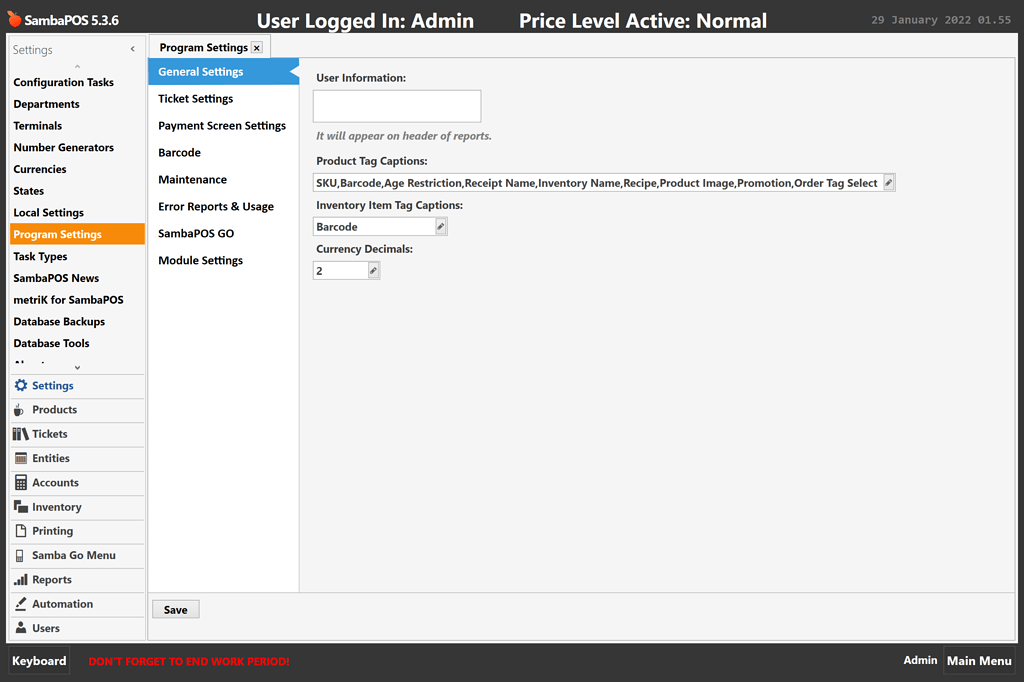Click the end work period reminder text

click(189, 661)
